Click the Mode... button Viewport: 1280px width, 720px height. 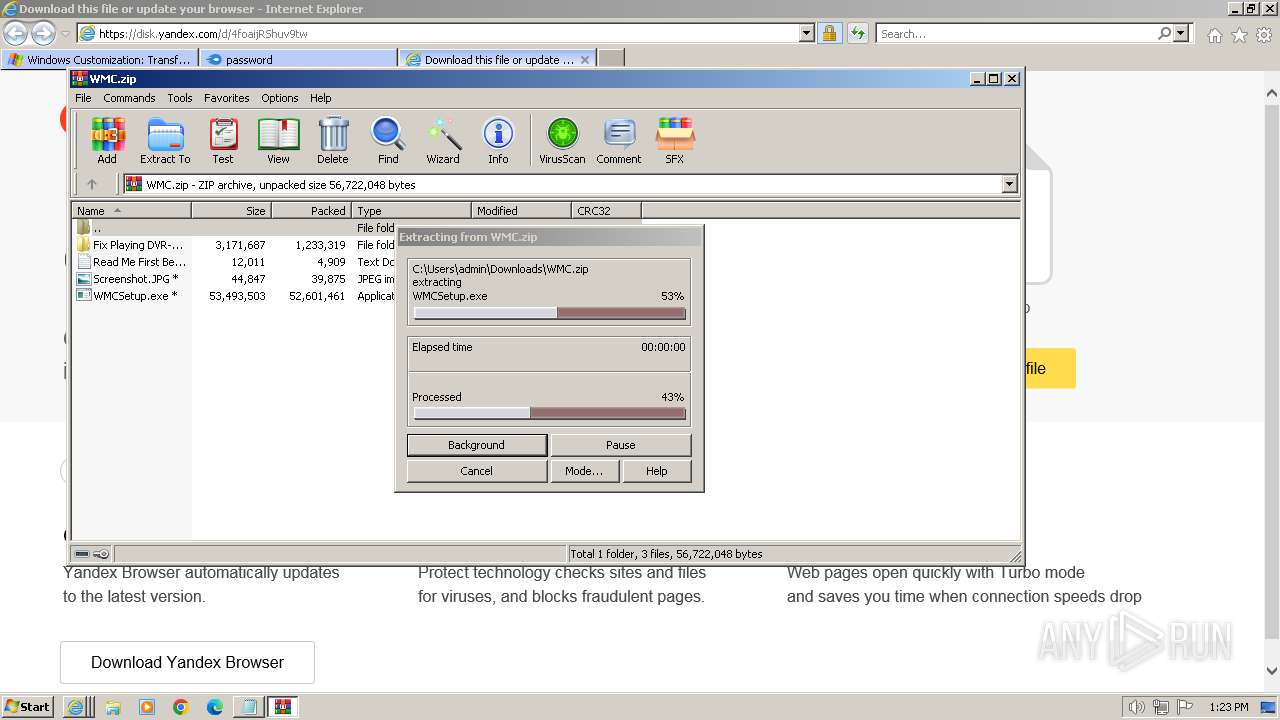584,471
